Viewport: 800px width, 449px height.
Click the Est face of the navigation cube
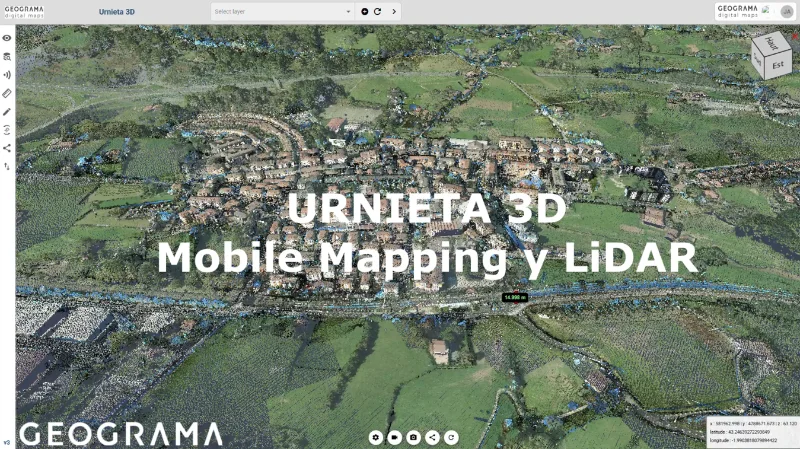pos(778,65)
